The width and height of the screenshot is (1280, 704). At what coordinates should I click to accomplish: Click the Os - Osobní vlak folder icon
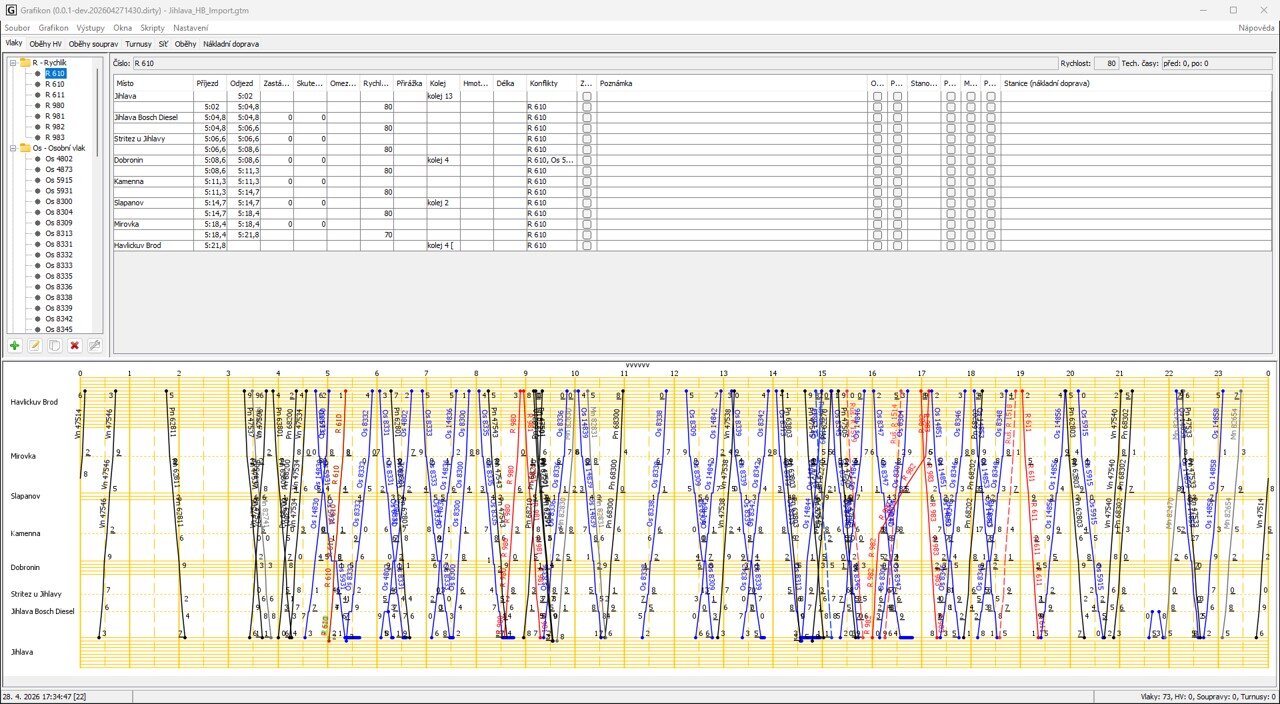(x=25, y=148)
